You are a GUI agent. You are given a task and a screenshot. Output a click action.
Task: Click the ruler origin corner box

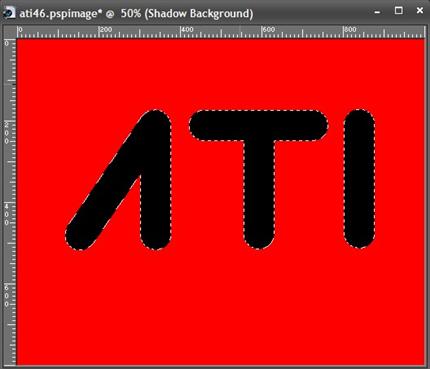pos(10,32)
